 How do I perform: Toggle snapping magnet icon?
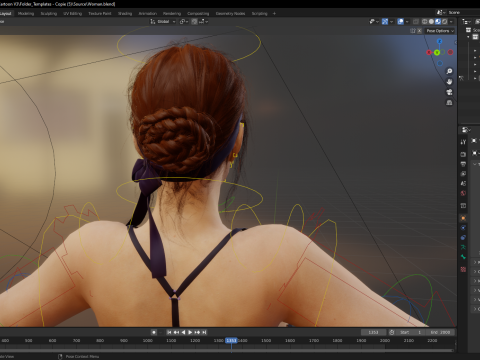tap(194, 22)
